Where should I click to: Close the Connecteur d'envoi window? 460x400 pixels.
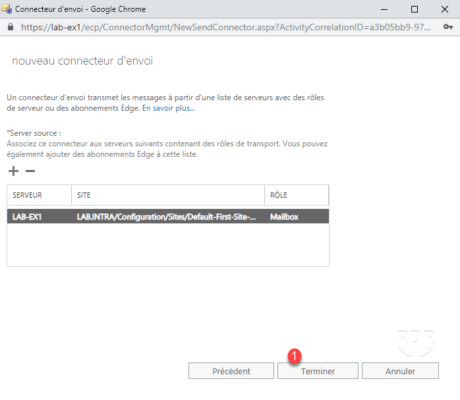coord(445,9)
